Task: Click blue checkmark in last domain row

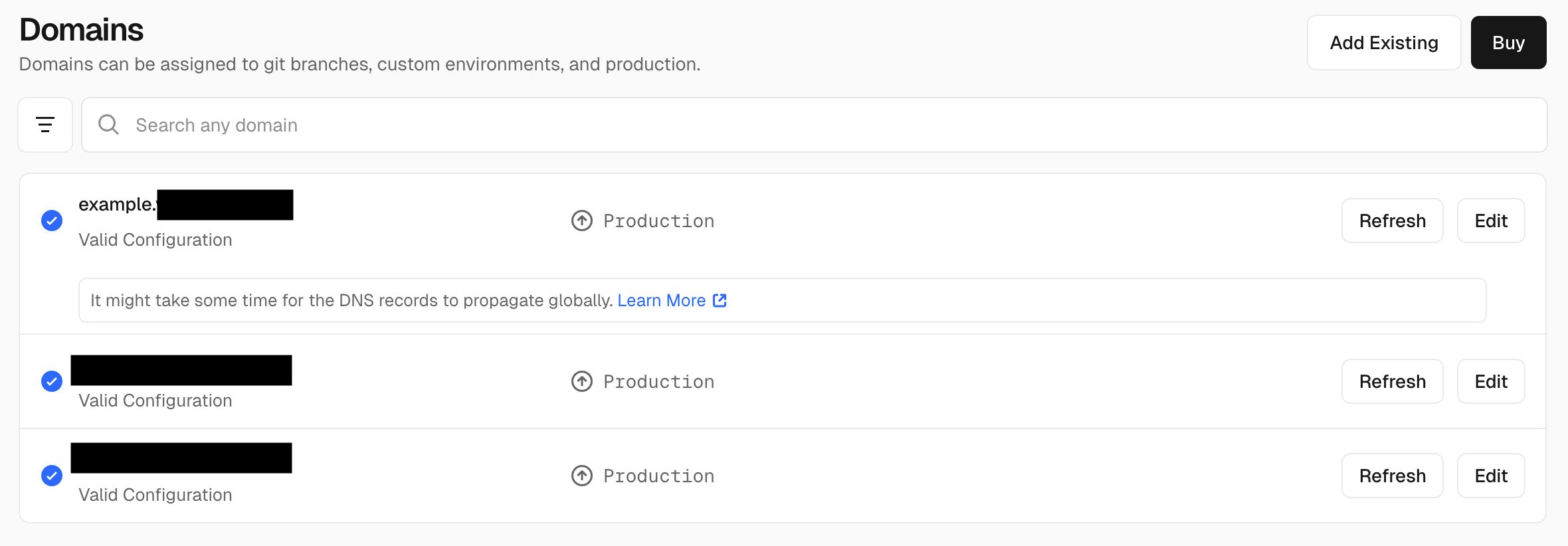Action: coord(52,476)
